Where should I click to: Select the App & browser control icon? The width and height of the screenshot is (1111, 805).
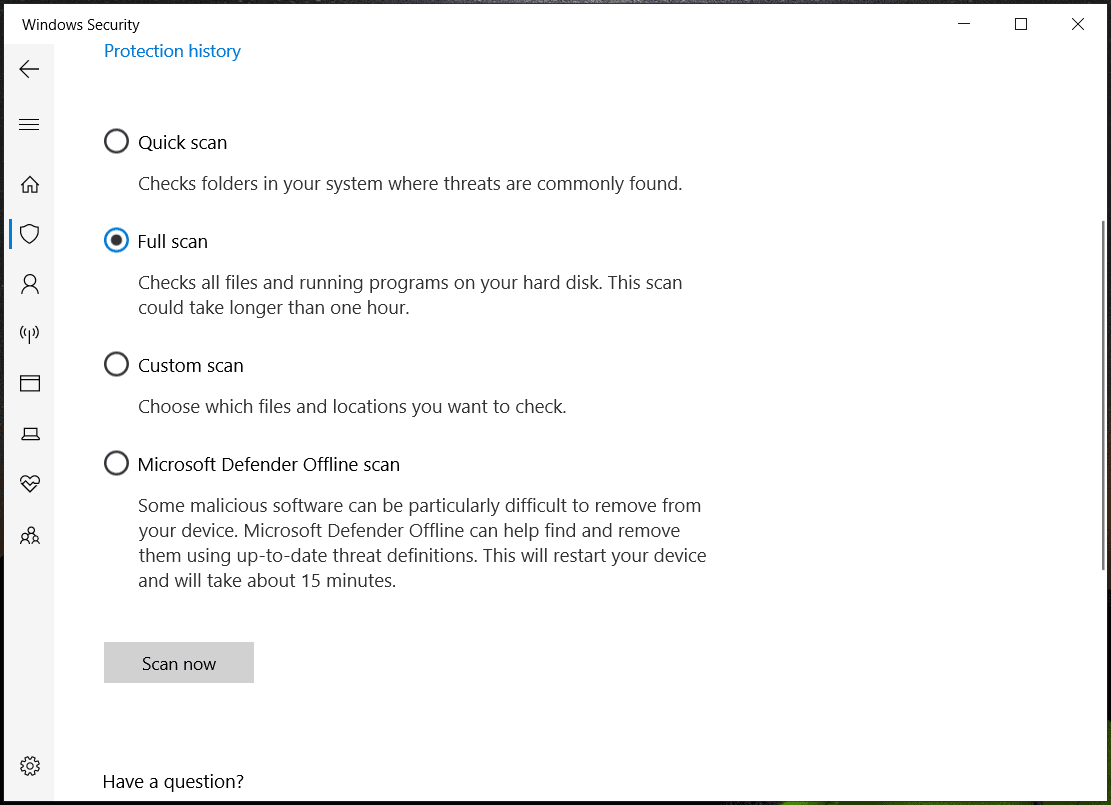(x=29, y=383)
